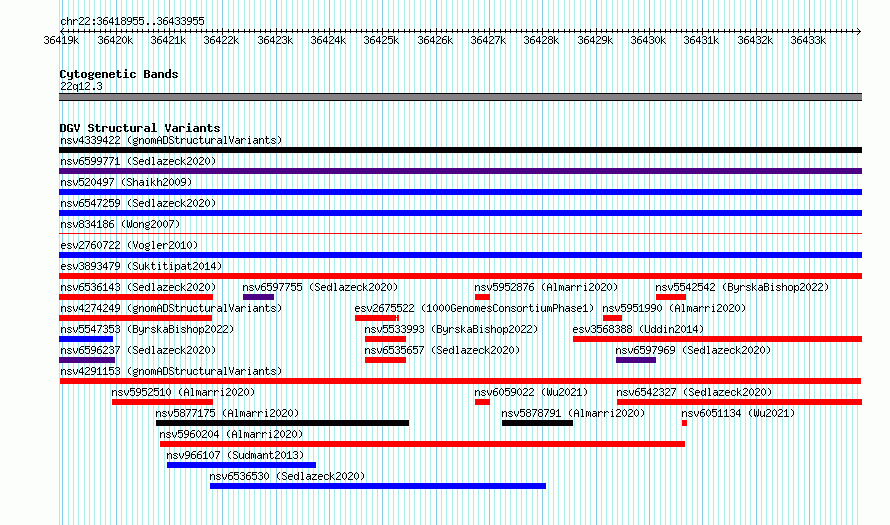Open variant esv2760722 (Vogler2010) label
This screenshot has height=525, width=890.
tap(129, 245)
